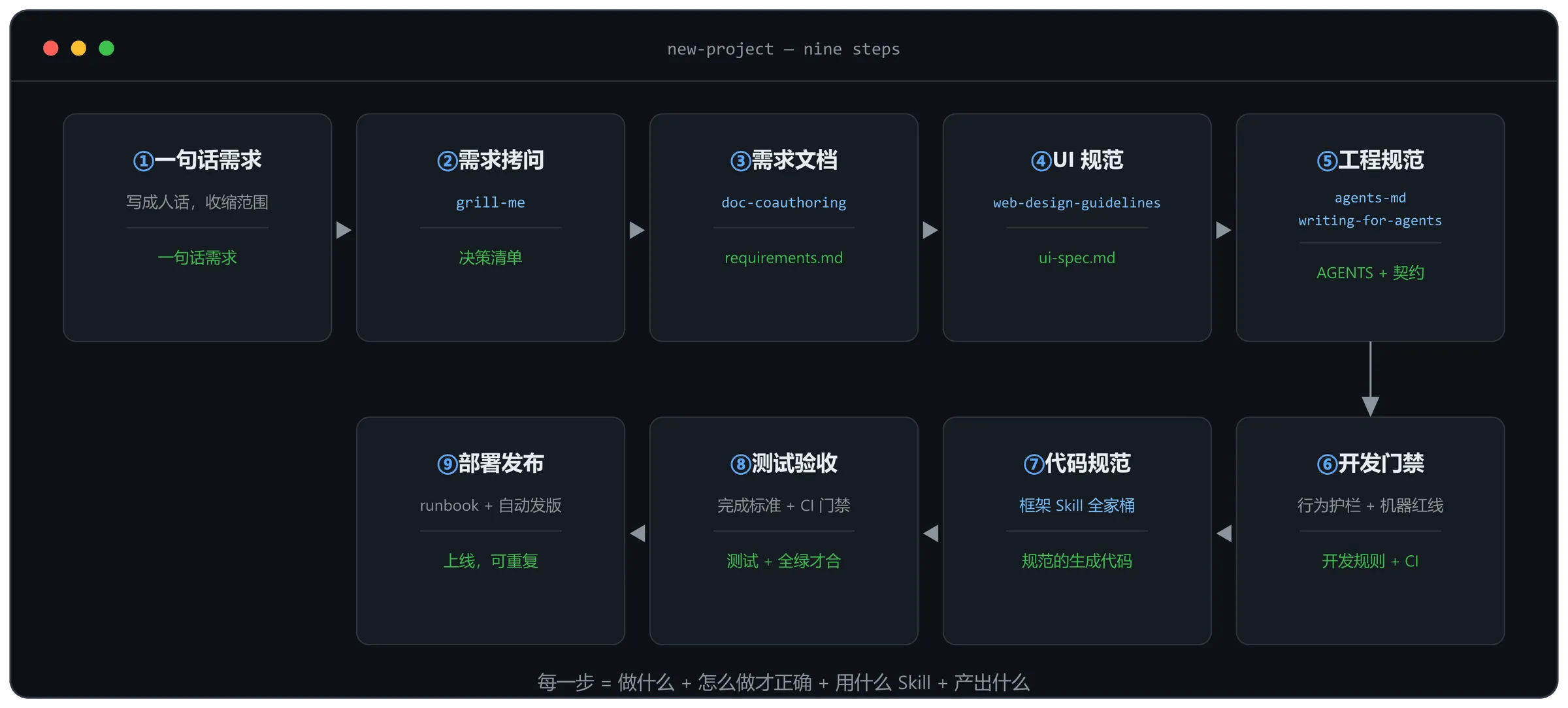Click the web-design-guidelines skill name
The image size is (1568, 708).
coord(1077,202)
